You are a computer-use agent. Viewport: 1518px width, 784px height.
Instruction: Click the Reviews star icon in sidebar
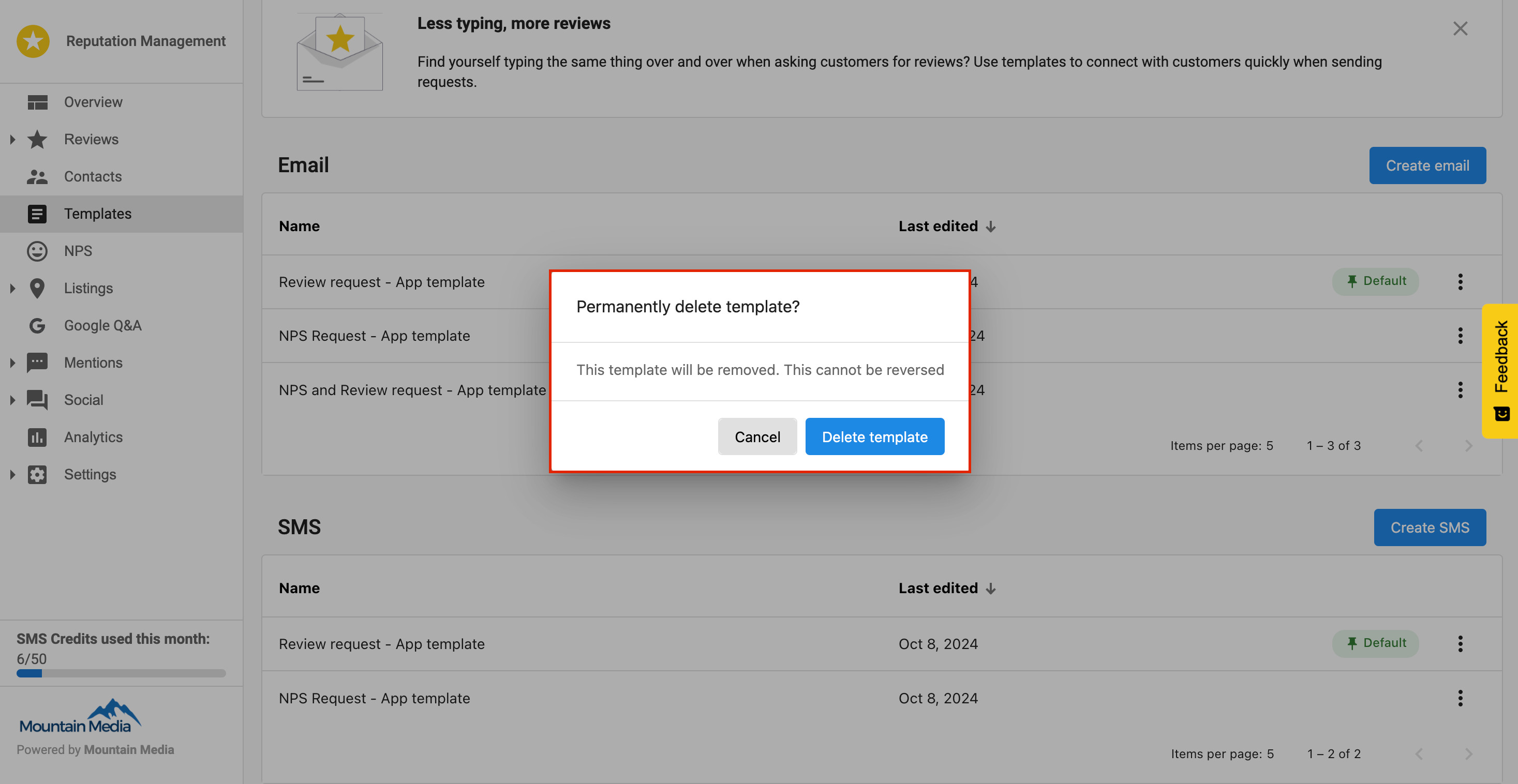point(37,139)
